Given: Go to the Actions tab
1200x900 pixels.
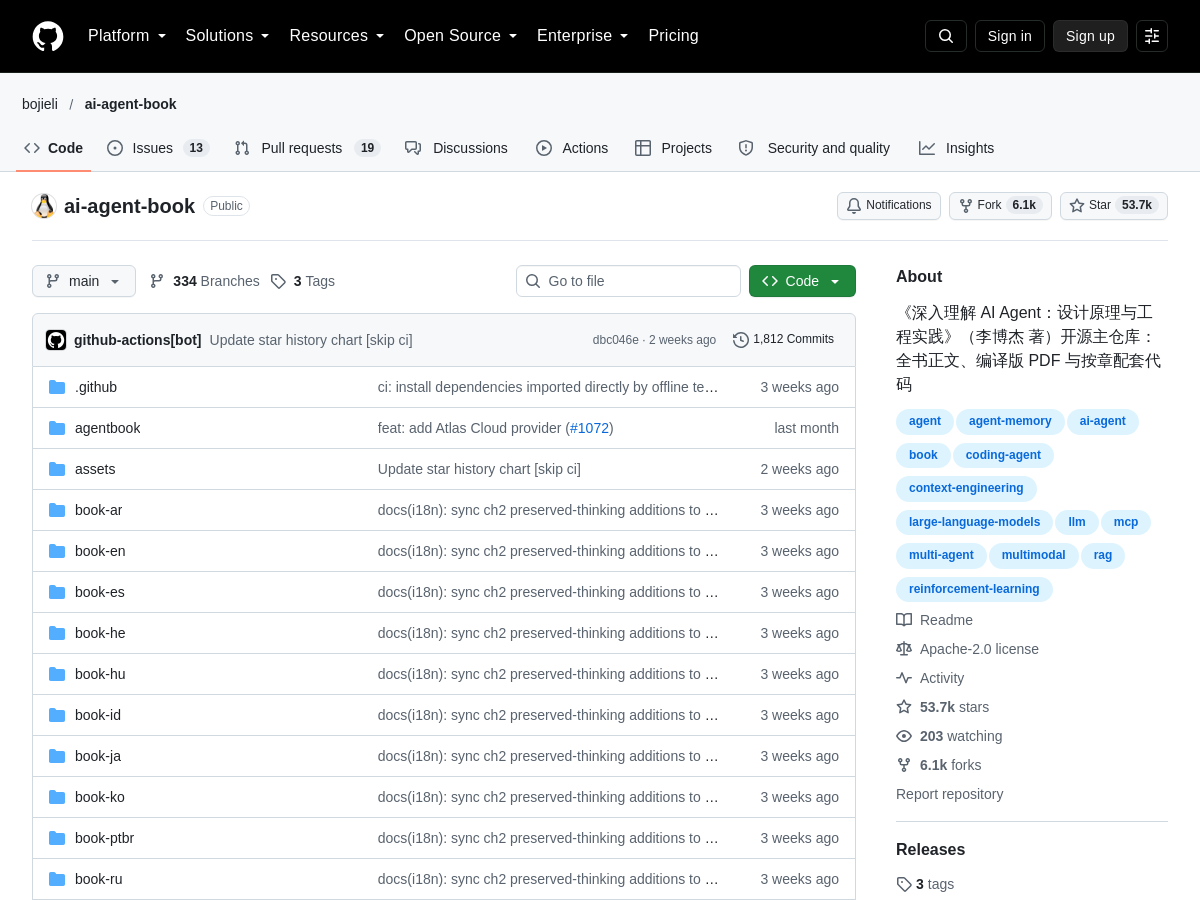Looking at the screenshot, I should point(572,148).
